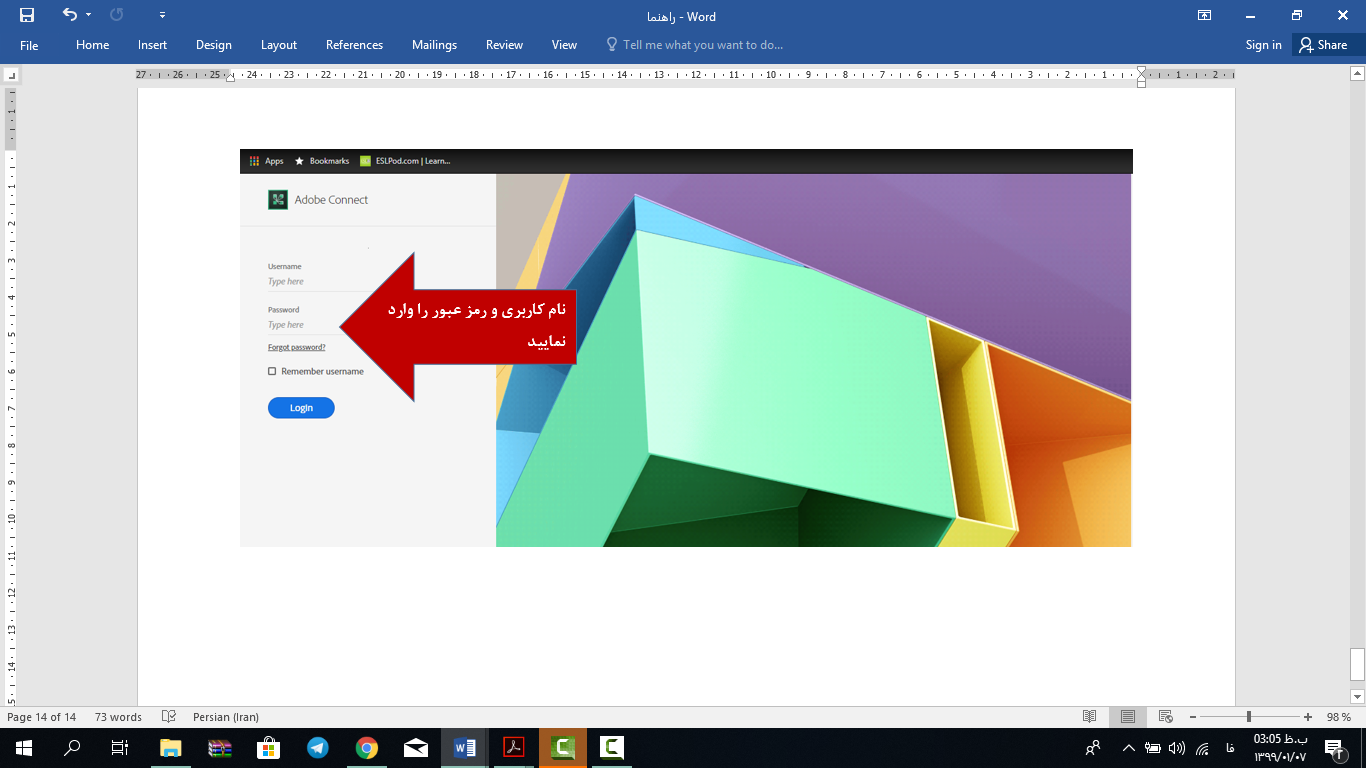Open Microsoft Store from the taskbar
The width and height of the screenshot is (1366, 768).
click(x=269, y=747)
